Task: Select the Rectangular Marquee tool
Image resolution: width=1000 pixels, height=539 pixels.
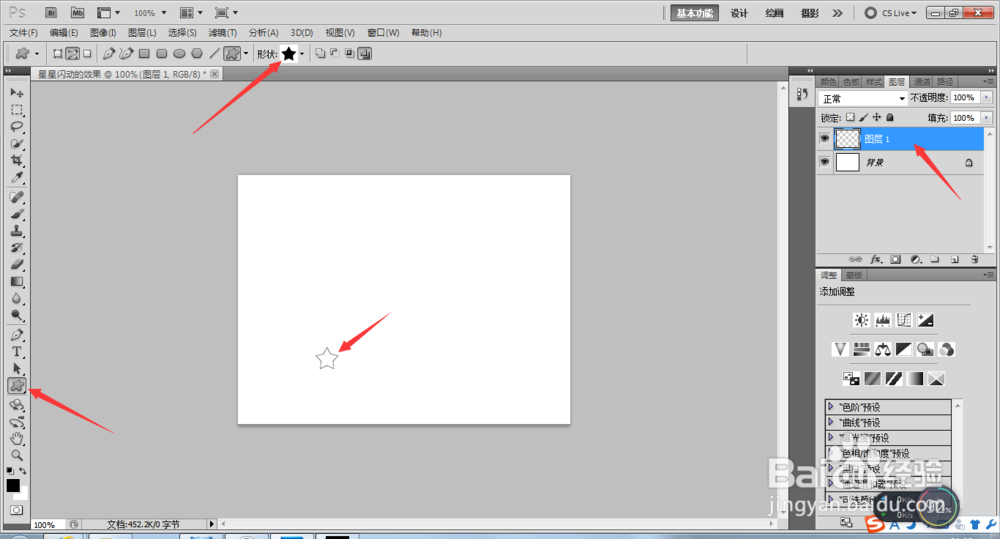Action: [17, 110]
